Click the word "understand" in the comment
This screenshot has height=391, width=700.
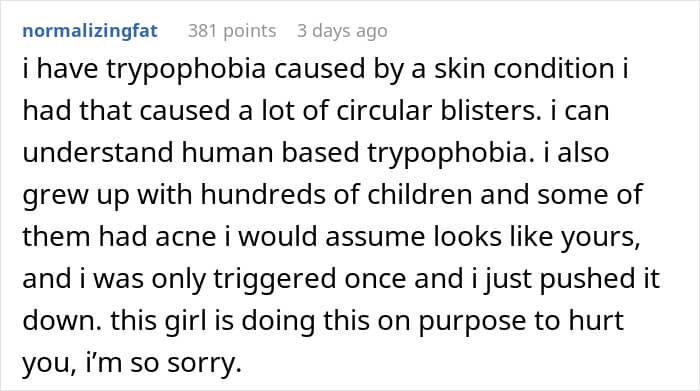98,152
